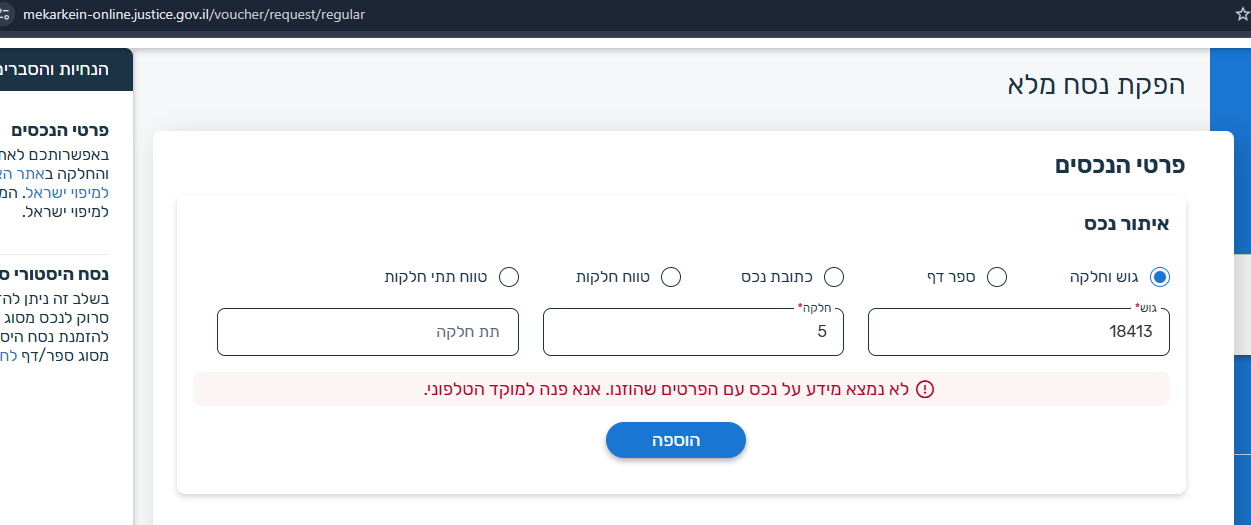Focus the גוש field containing 18413

(1019, 332)
